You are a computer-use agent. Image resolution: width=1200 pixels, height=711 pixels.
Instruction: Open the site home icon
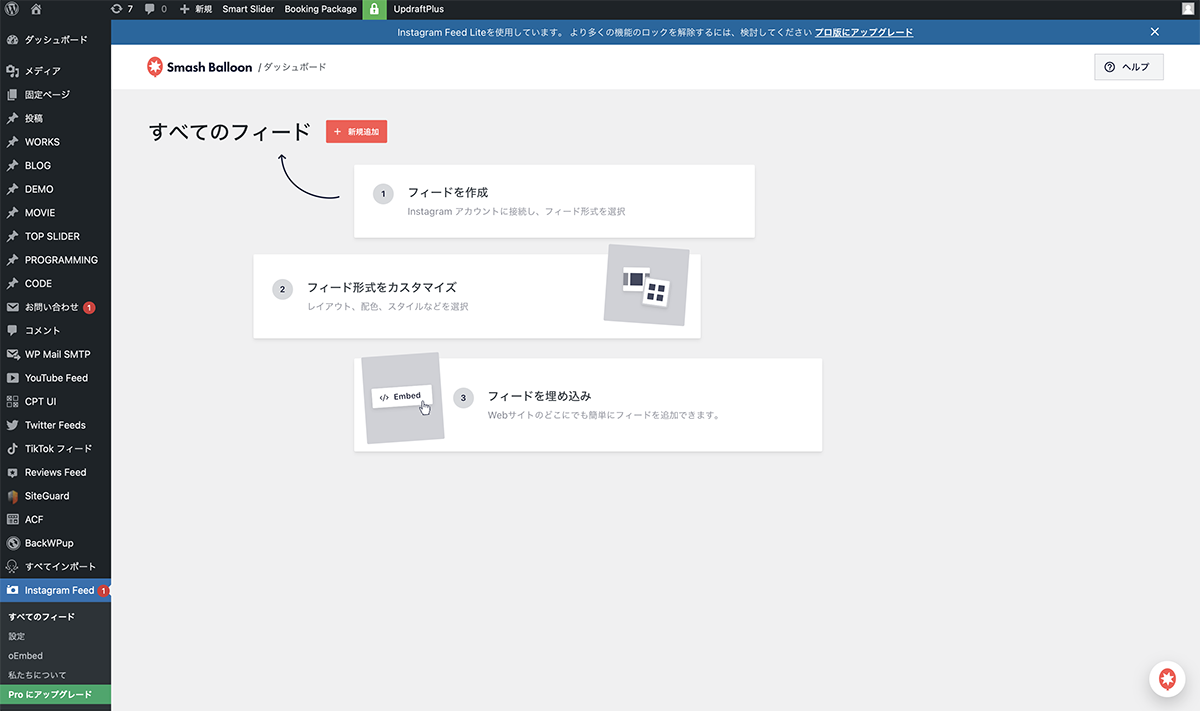click(36, 9)
